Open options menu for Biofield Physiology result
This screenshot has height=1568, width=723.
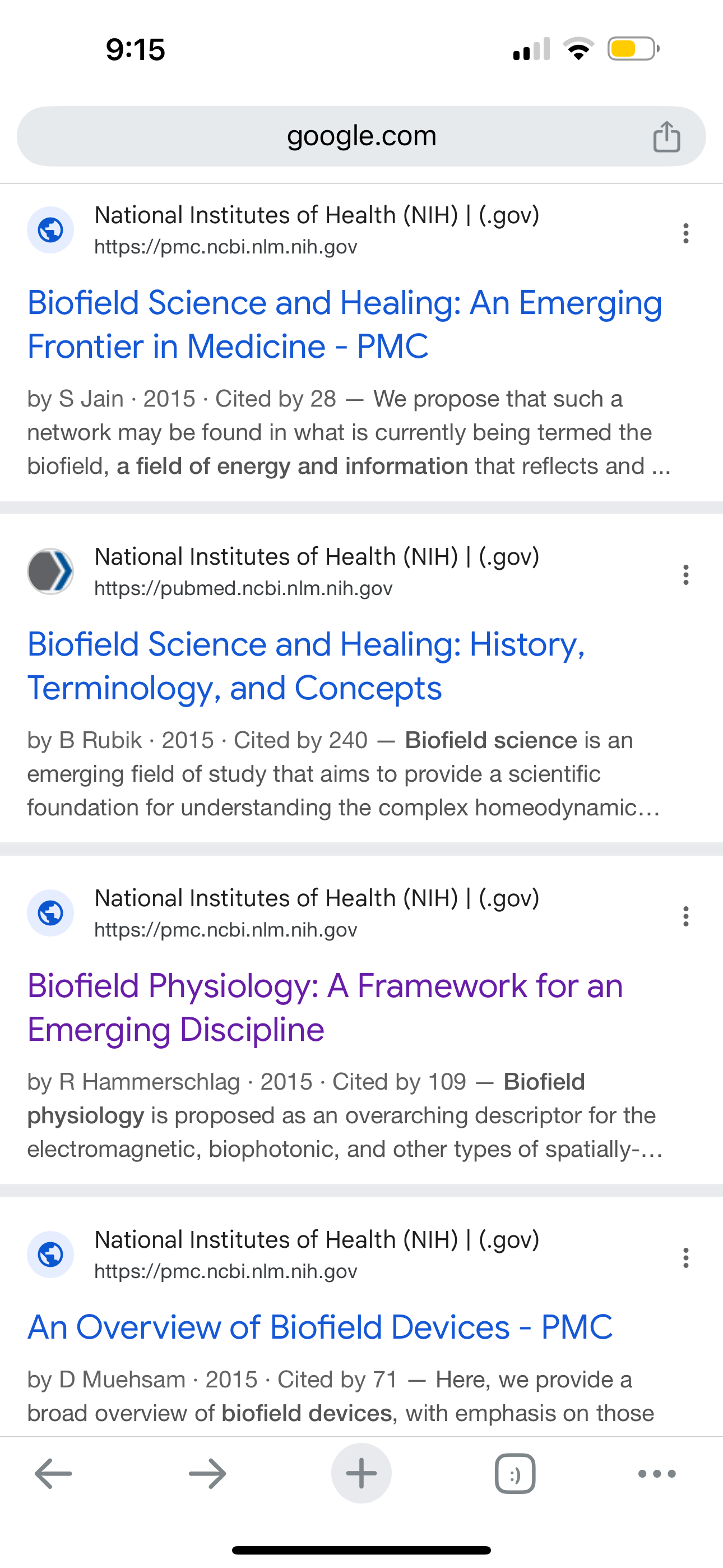pos(686,916)
